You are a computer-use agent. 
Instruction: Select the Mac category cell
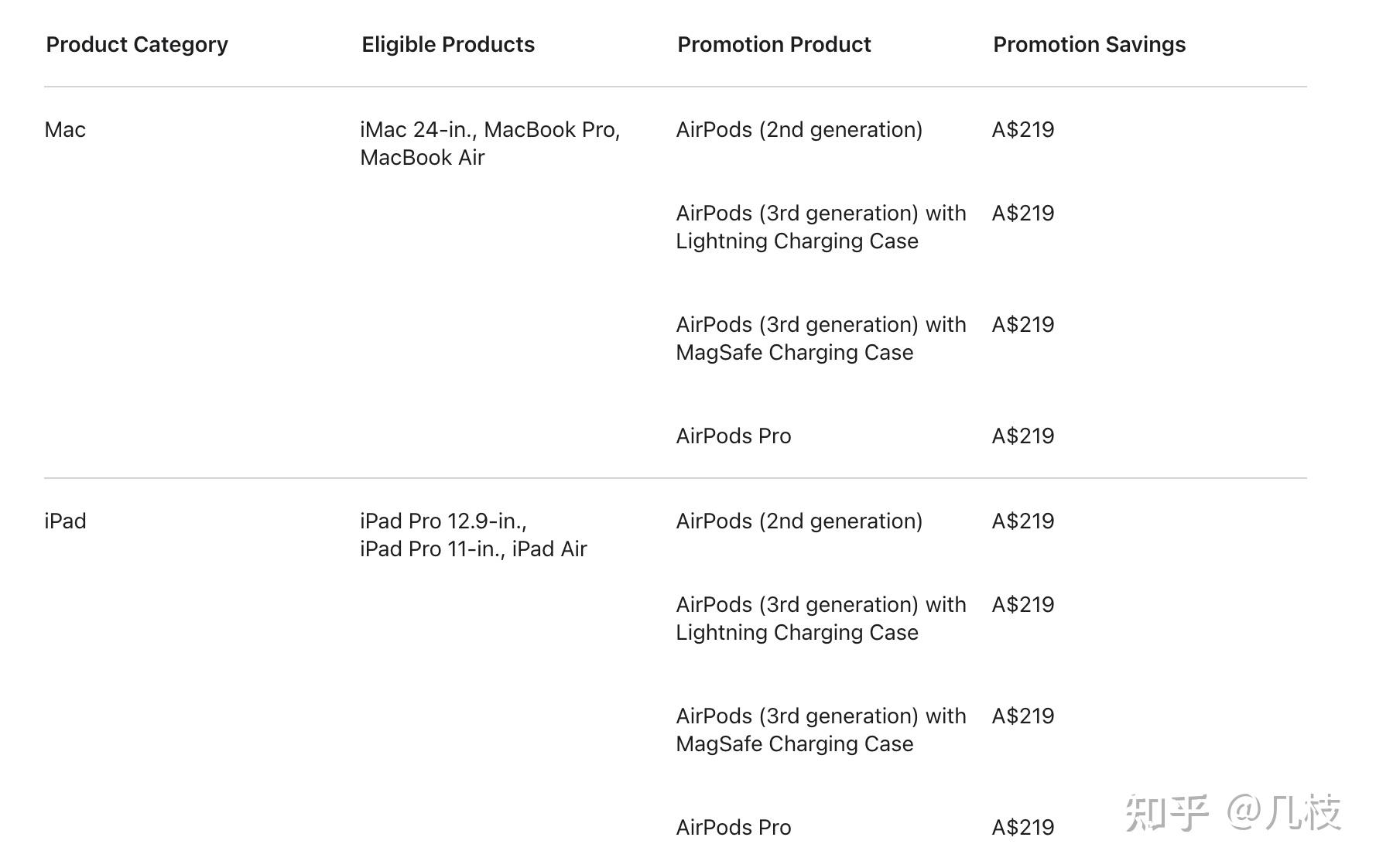pyautogui.click(x=65, y=130)
